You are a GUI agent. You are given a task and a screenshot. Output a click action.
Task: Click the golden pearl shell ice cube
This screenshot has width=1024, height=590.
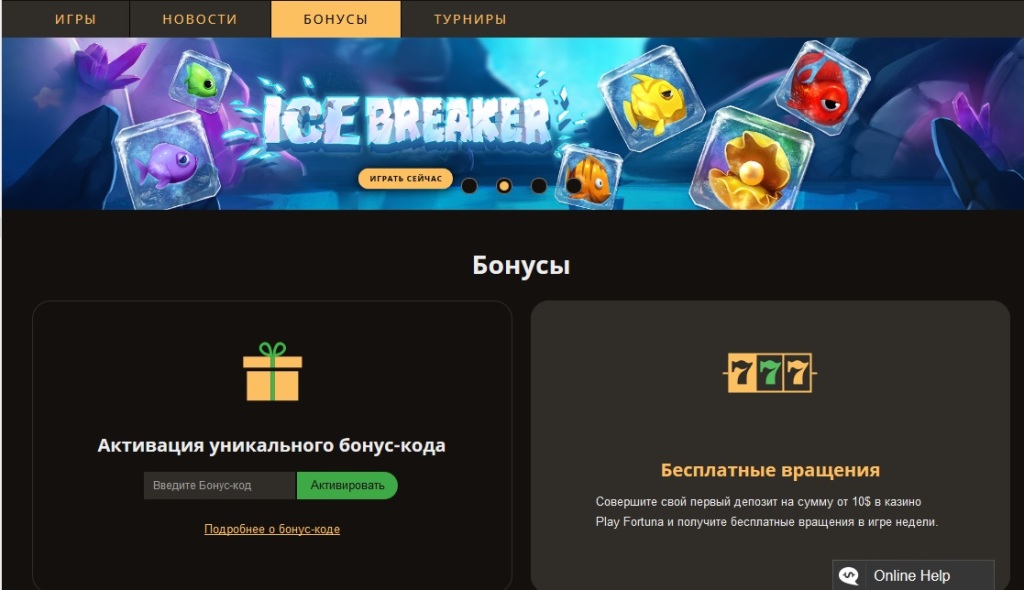tap(752, 160)
